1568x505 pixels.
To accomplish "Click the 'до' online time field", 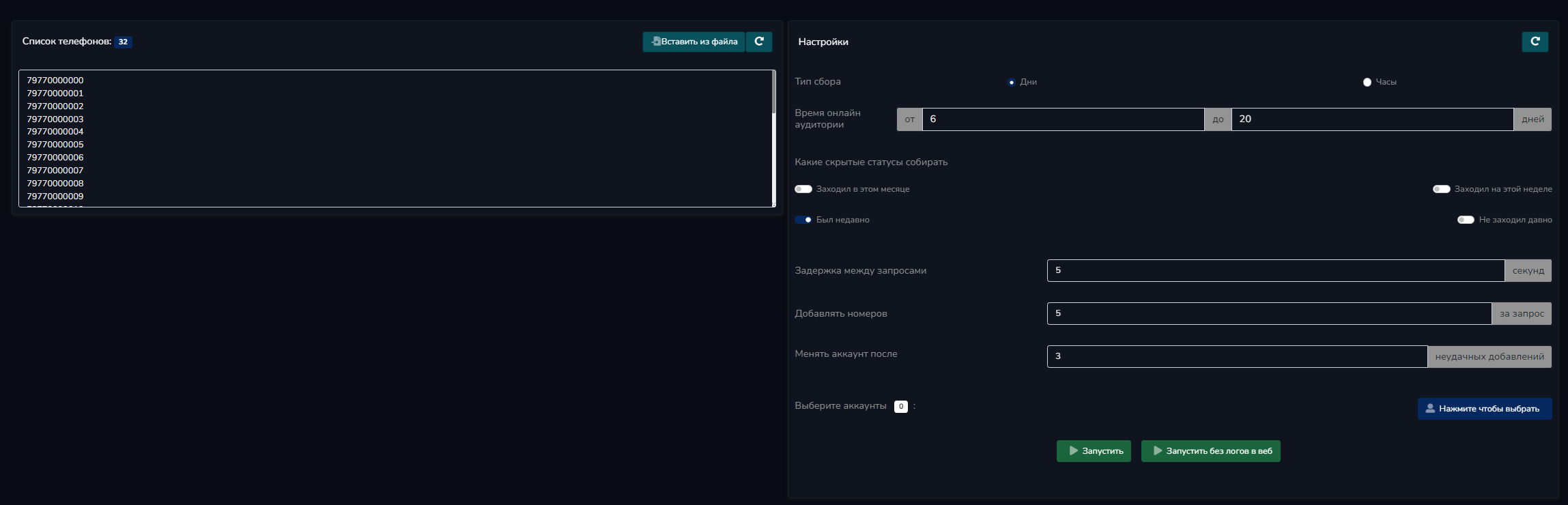I will click(1371, 119).
